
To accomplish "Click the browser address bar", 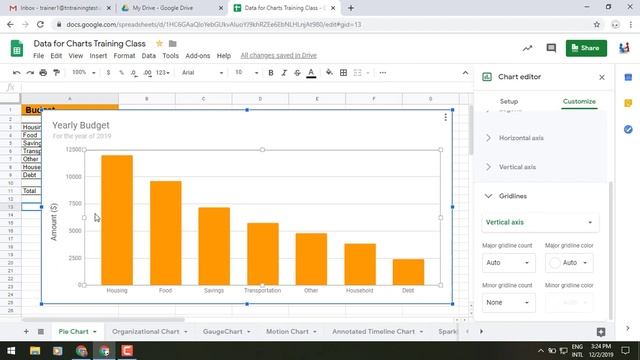I will (322, 24).
